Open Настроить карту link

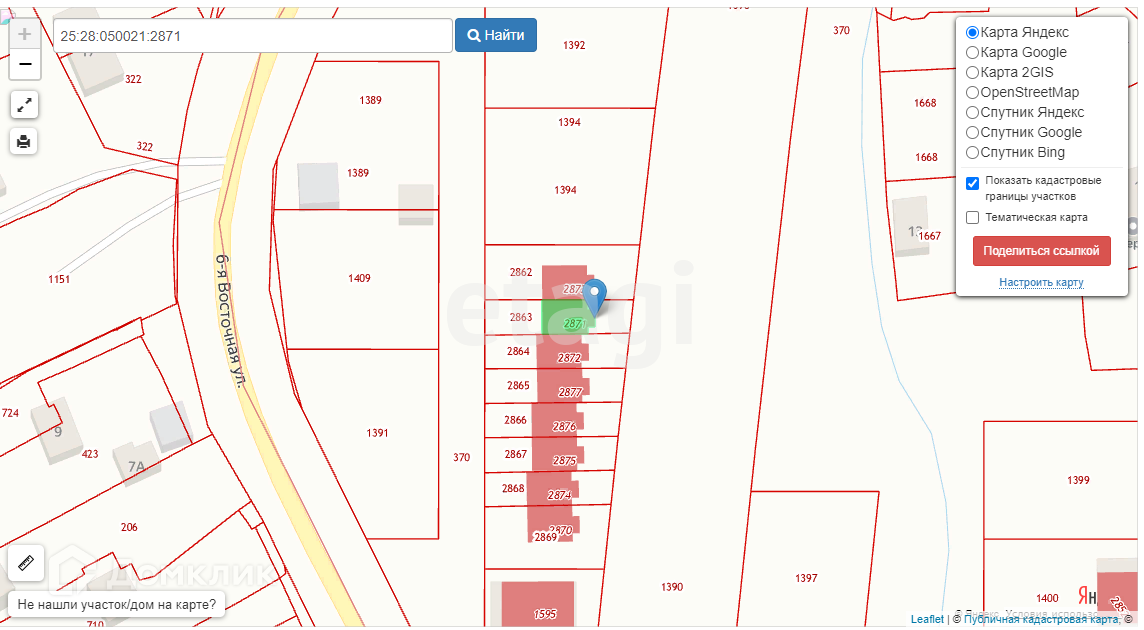(x=1041, y=283)
